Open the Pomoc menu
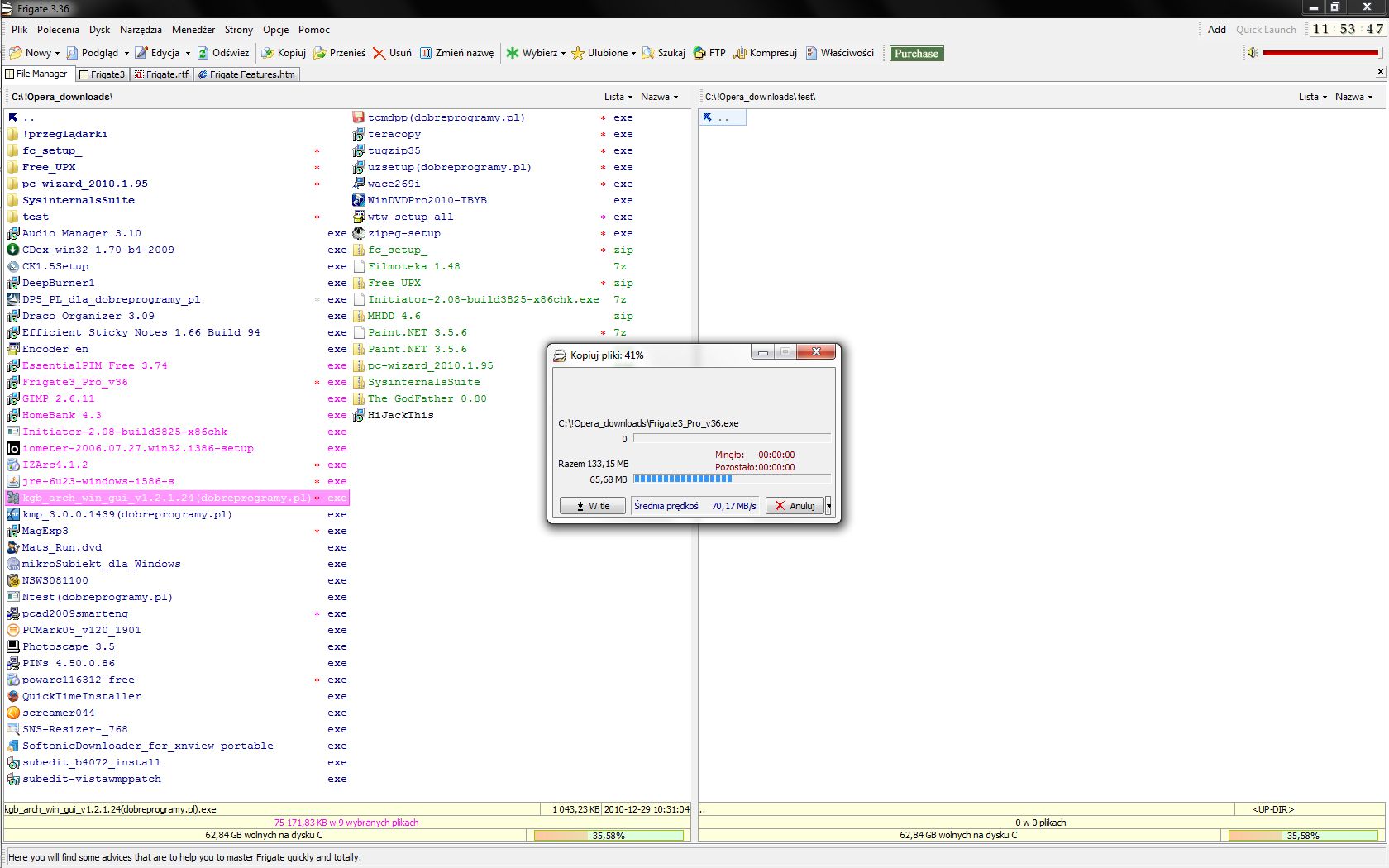1389x868 pixels. click(x=314, y=30)
